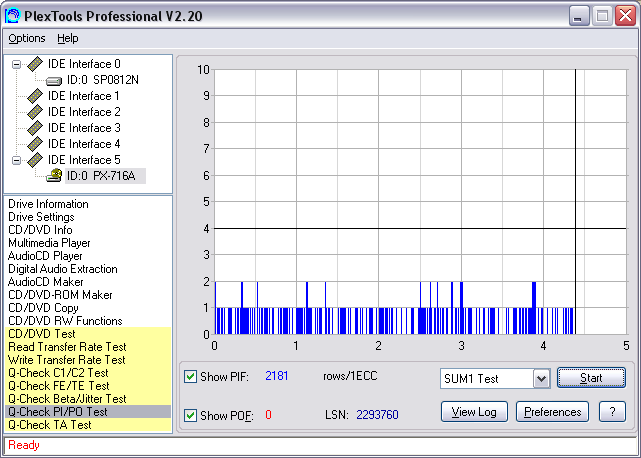This screenshot has height=458, width=641.
Task: Open CD/DVD RW Functions
Action: pyautogui.click(x=65, y=321)
